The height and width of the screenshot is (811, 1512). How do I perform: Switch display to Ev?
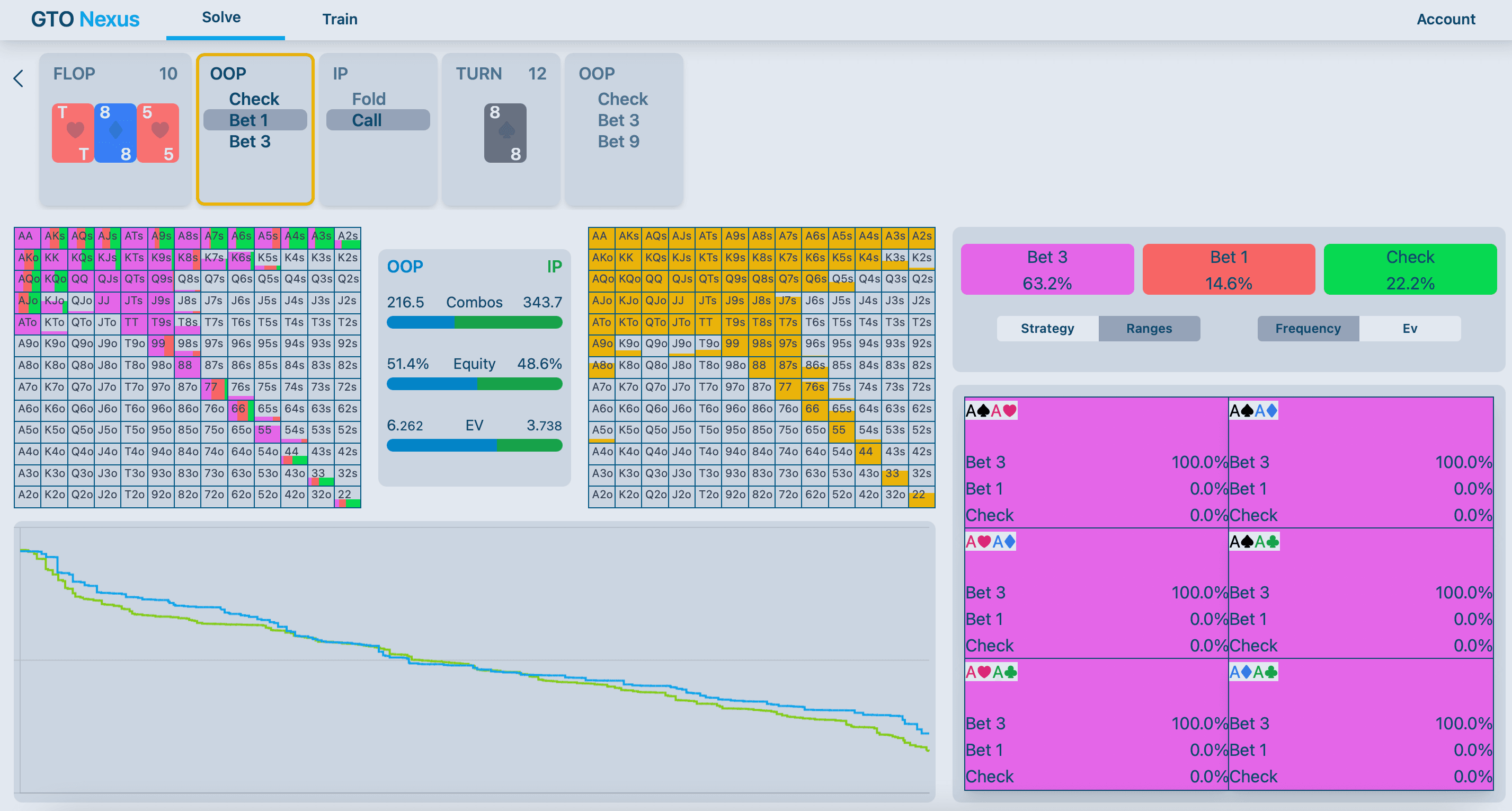point(1409,328)
